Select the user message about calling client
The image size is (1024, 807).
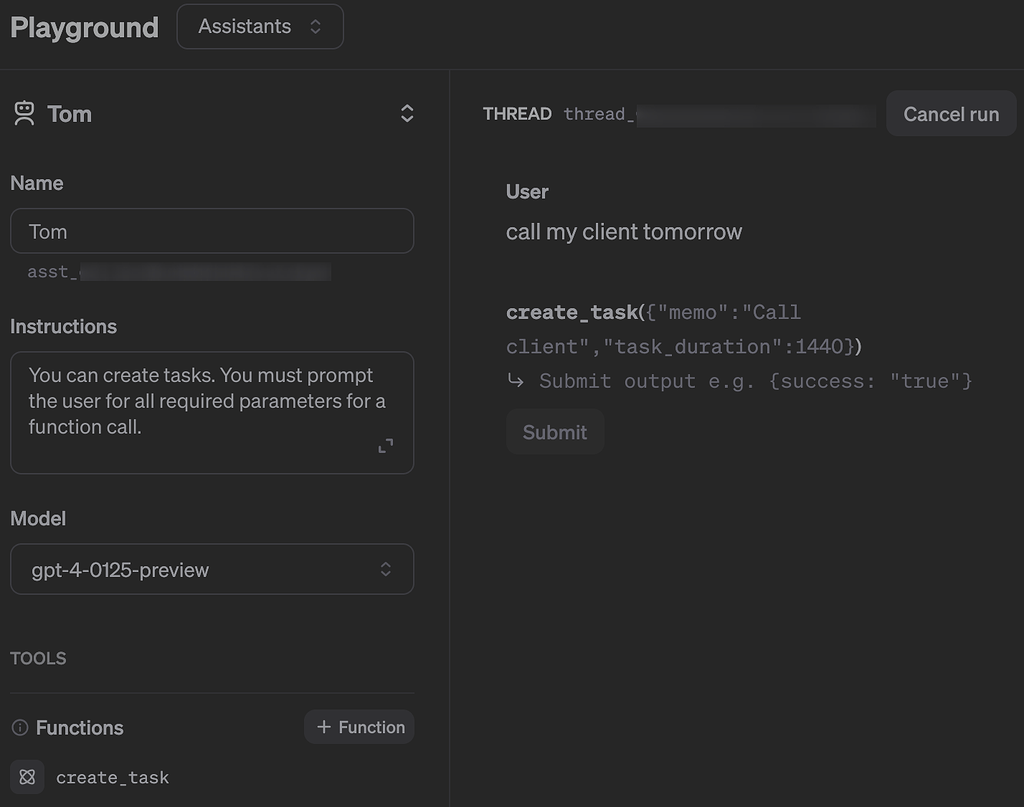(623, 231)
